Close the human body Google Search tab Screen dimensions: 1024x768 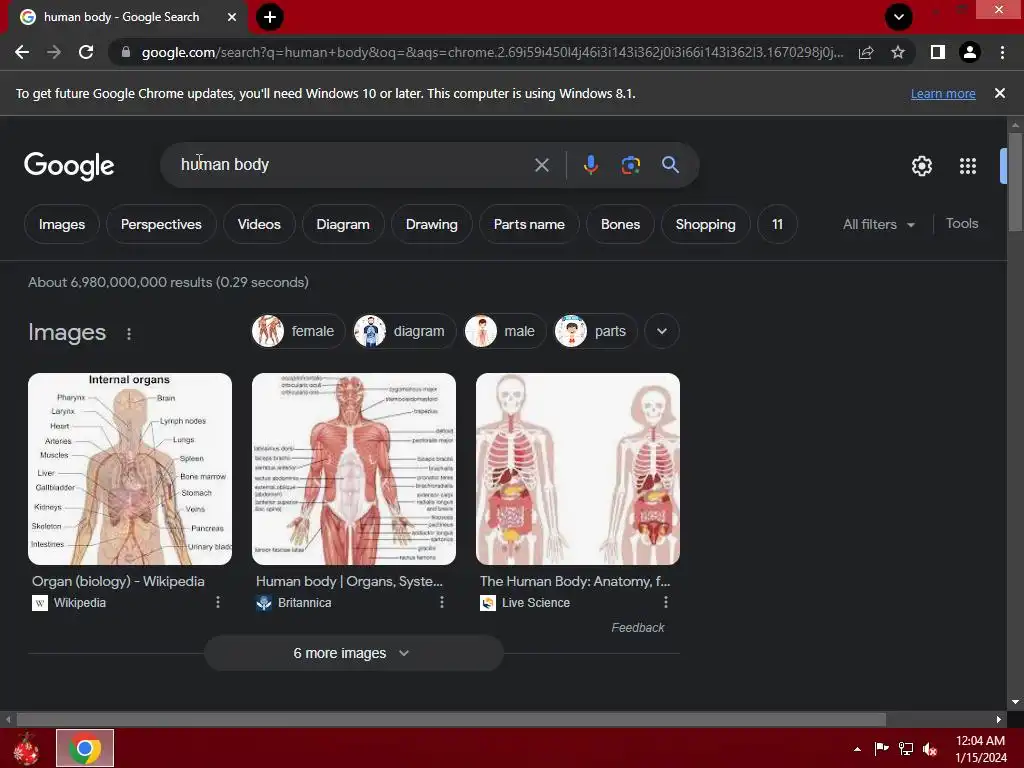point(232,17)
